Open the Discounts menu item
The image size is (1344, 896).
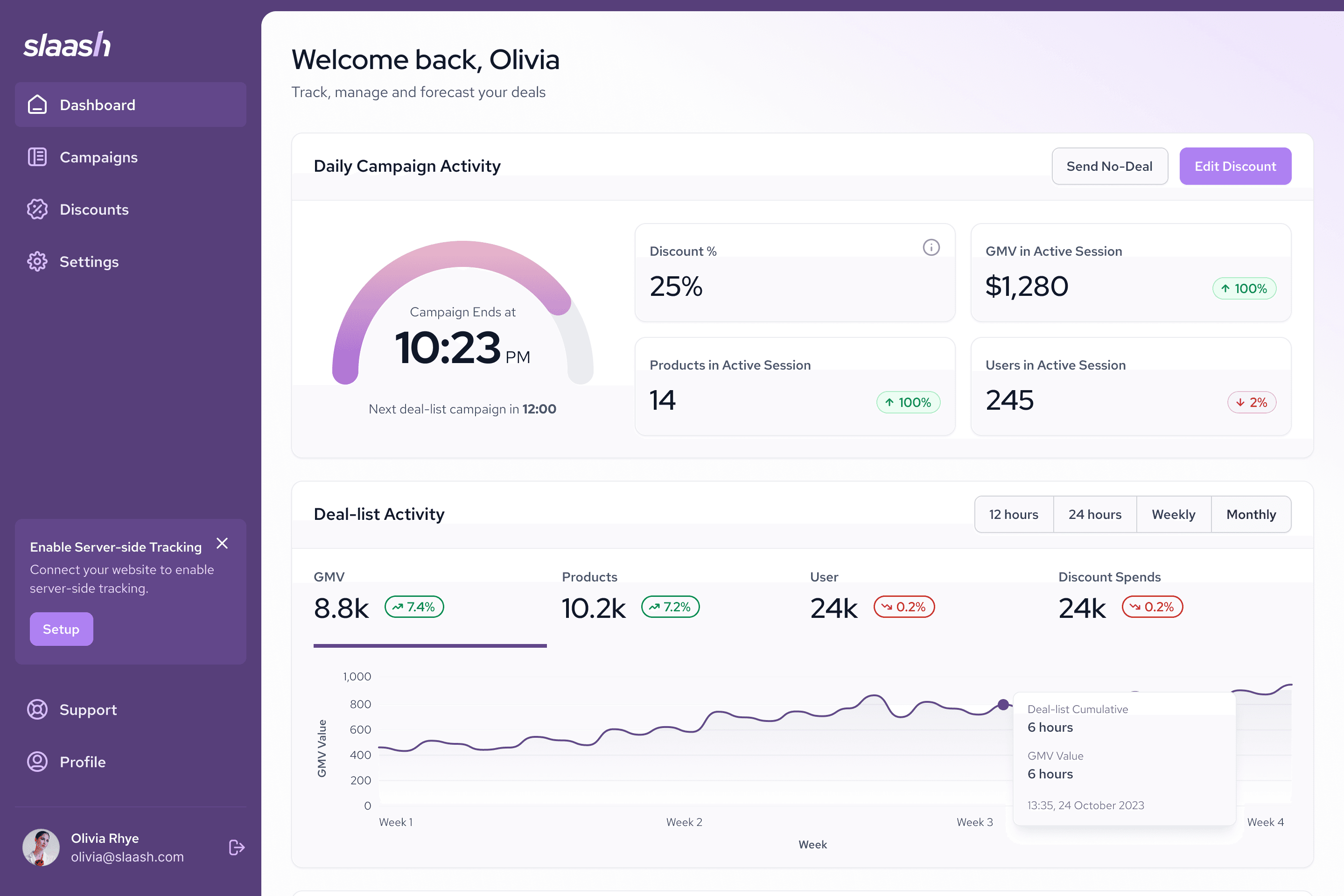pos(131,209)
